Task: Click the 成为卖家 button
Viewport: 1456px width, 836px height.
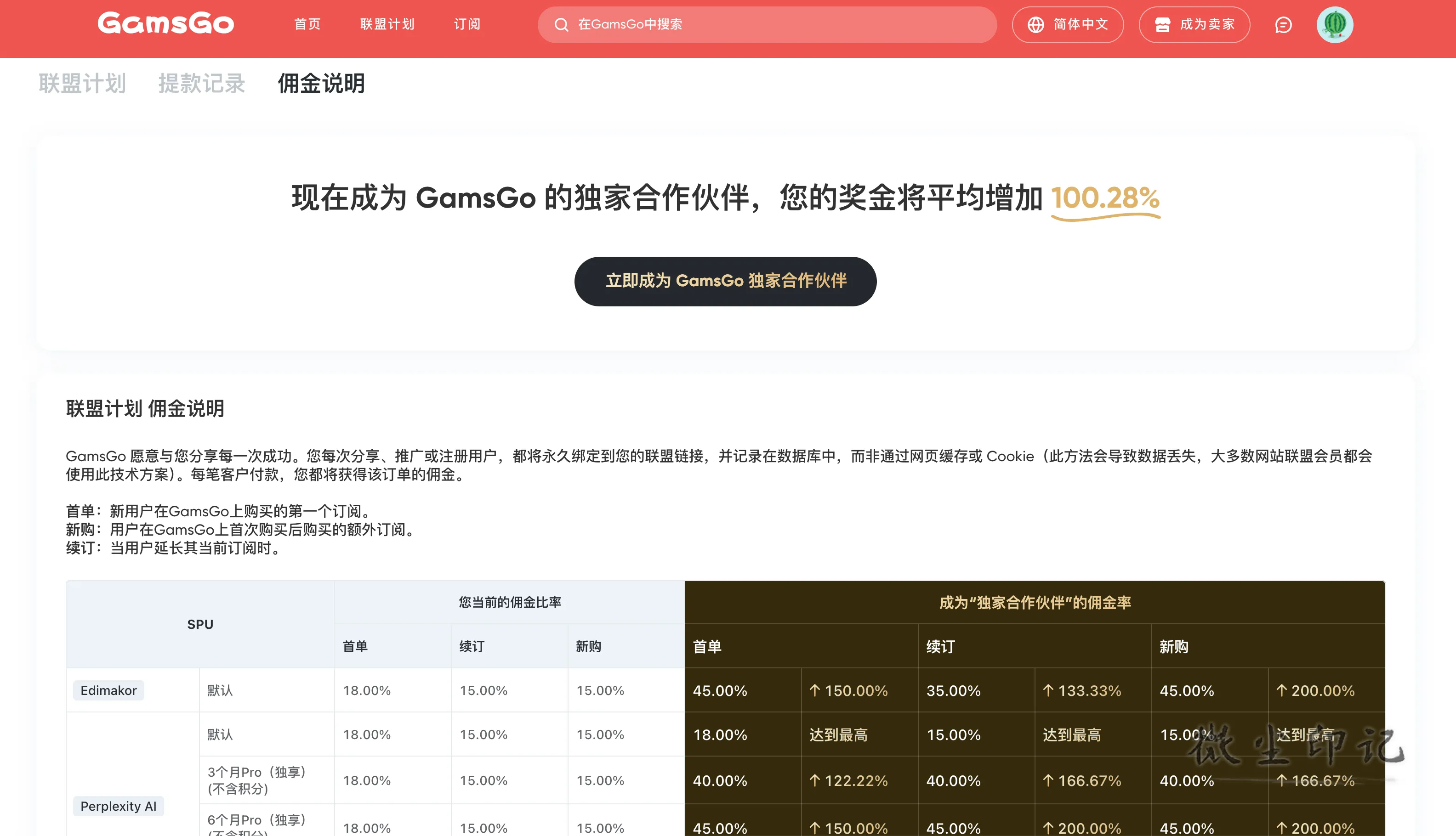Action: (1194, 25)
